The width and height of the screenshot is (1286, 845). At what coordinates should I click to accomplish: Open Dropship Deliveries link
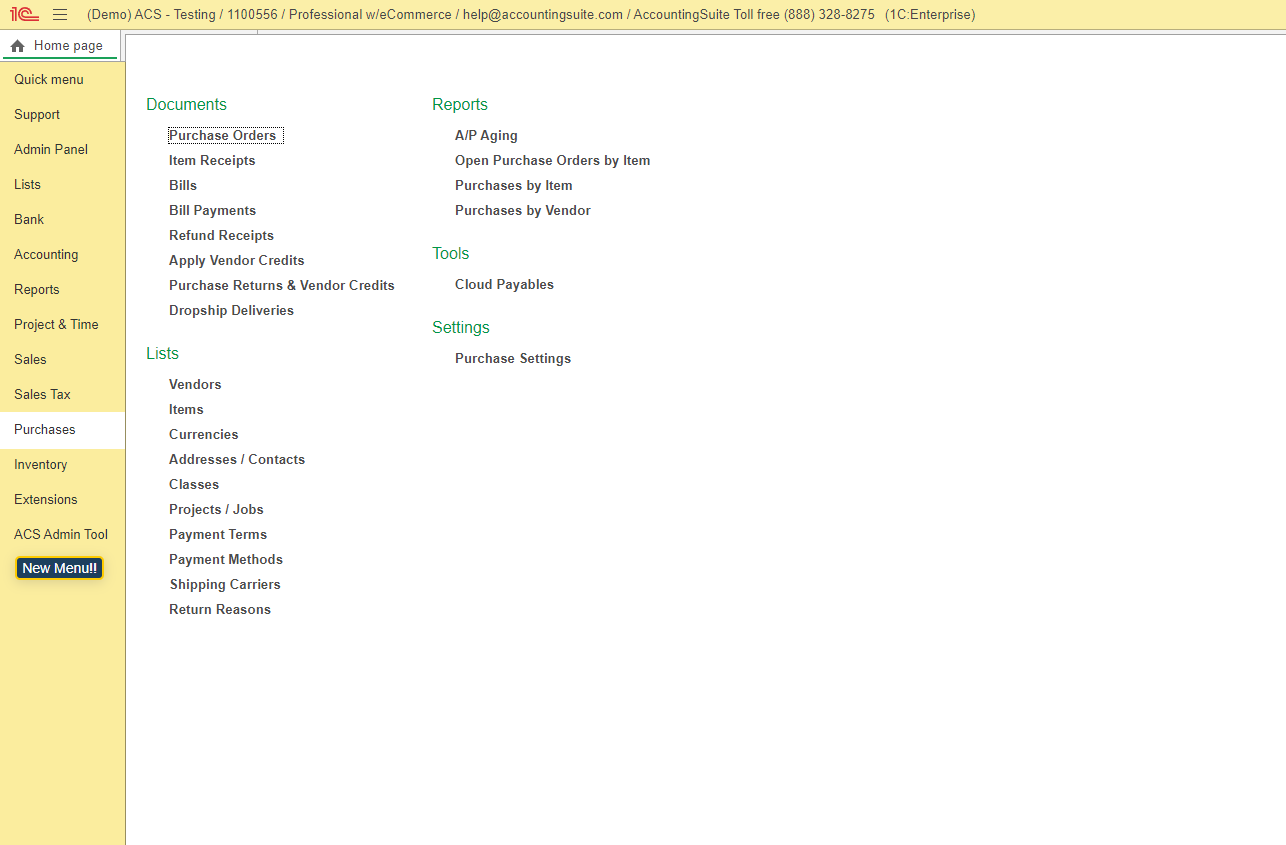click(232, 311)
